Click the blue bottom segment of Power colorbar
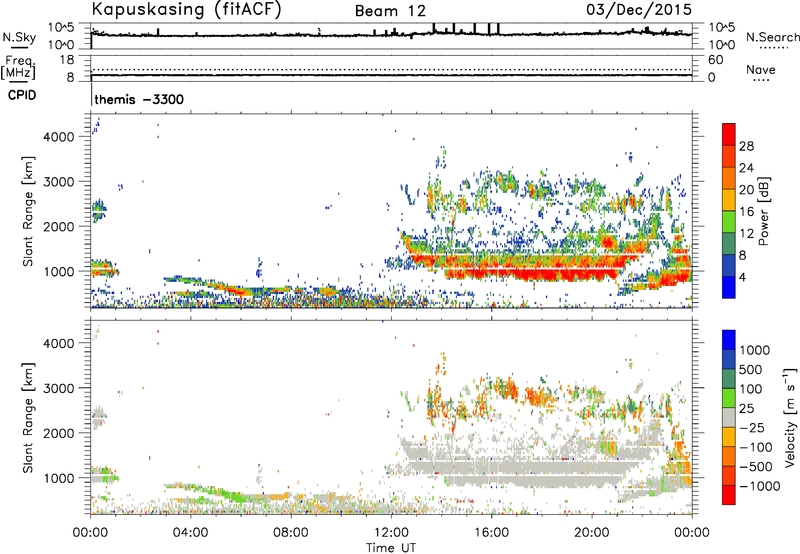 click(x=729, y=287)
